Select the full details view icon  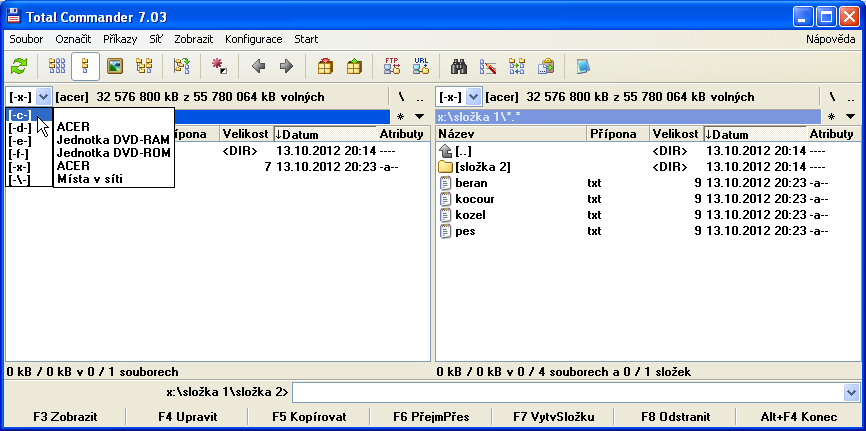[86, 67]
